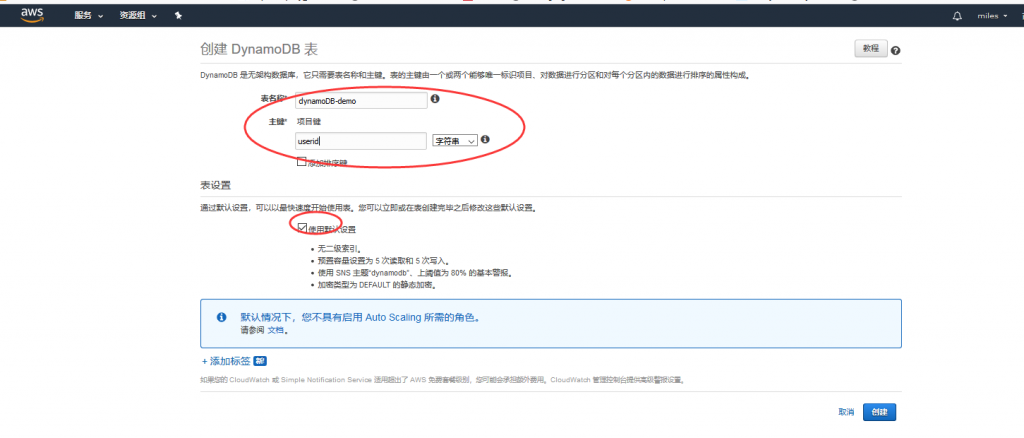Click the 取消 cancel link
This screenshot has height=438, width=1024.
pyautogui.click(x=846, y=412)
